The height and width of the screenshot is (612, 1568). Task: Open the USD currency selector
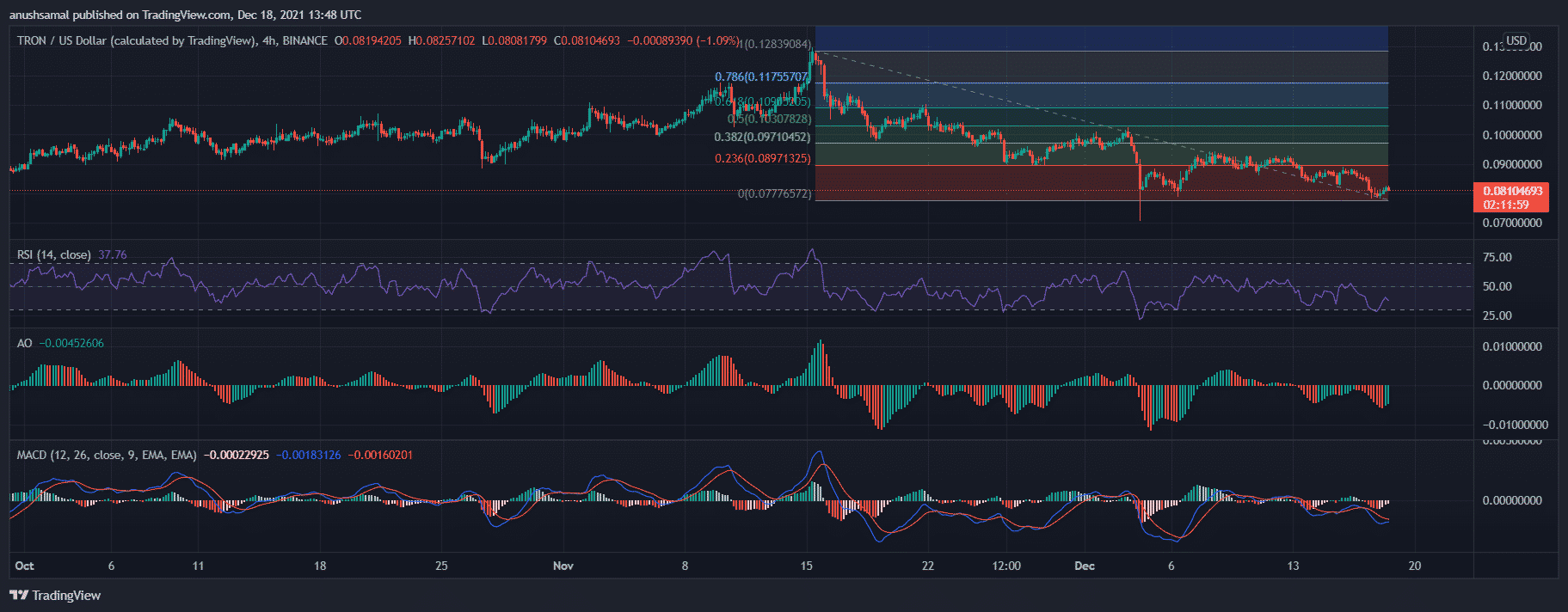[1516, 40]
